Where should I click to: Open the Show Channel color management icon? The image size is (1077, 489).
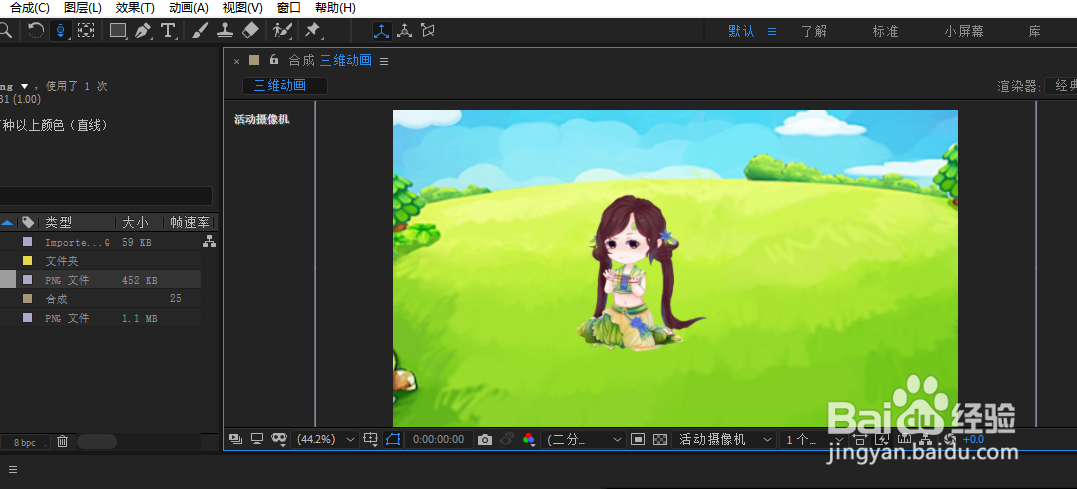click(529, 440)
